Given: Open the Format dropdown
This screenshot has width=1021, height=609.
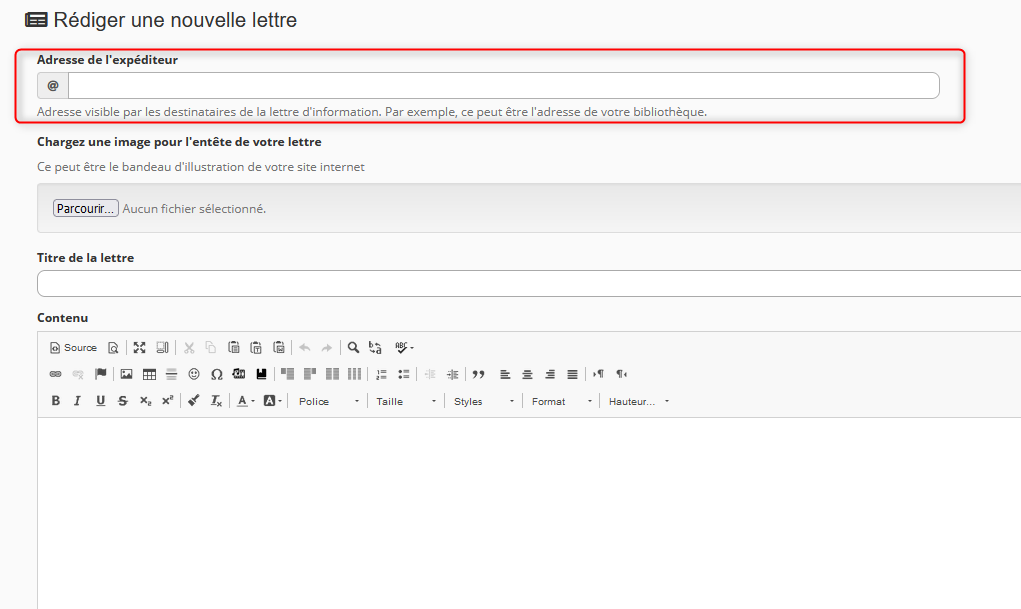Looking at the screenshot, I should point(562,401).
